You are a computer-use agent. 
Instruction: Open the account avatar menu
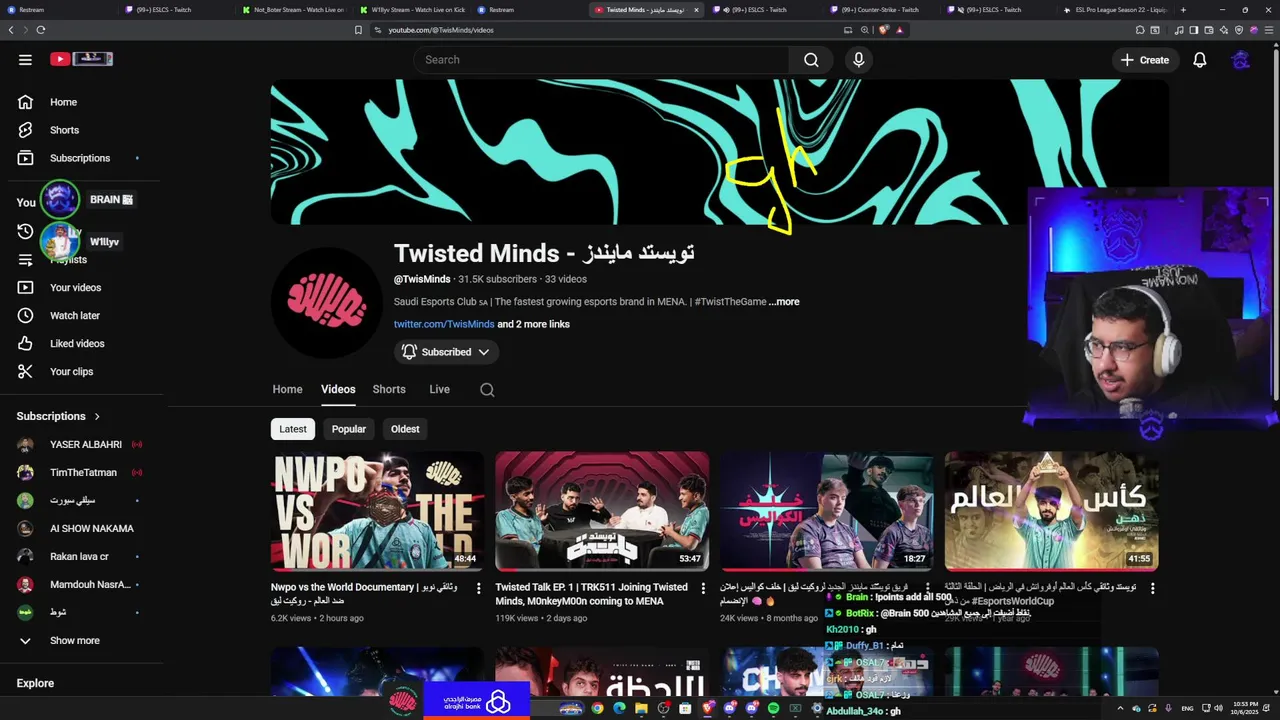1241,60
